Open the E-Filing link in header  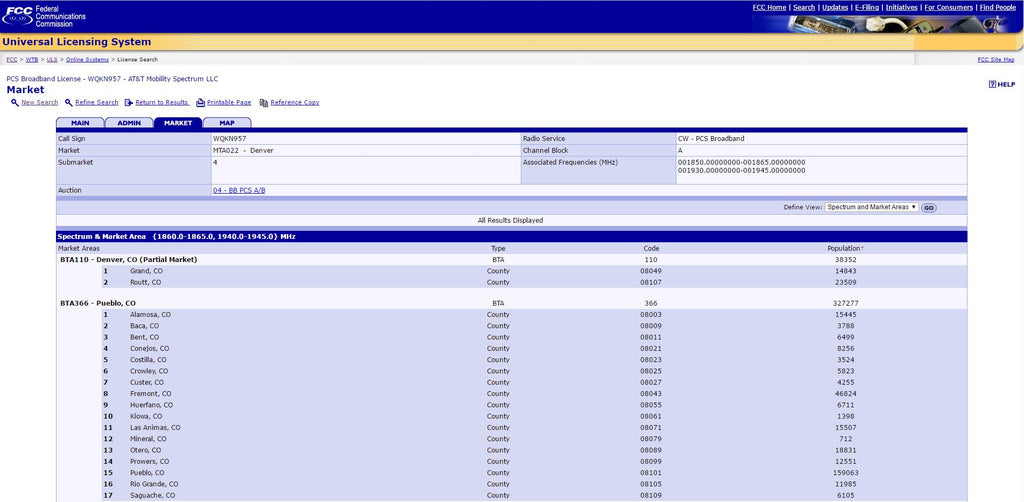pyautogui.click(x=867, y=8)
